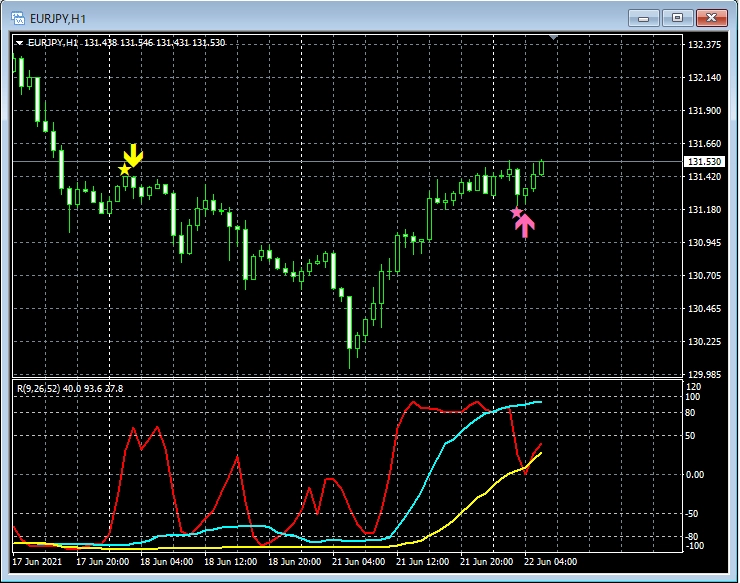740x583 pixels.
Task: Select the current price label 131.530
Action: point(705,162)
